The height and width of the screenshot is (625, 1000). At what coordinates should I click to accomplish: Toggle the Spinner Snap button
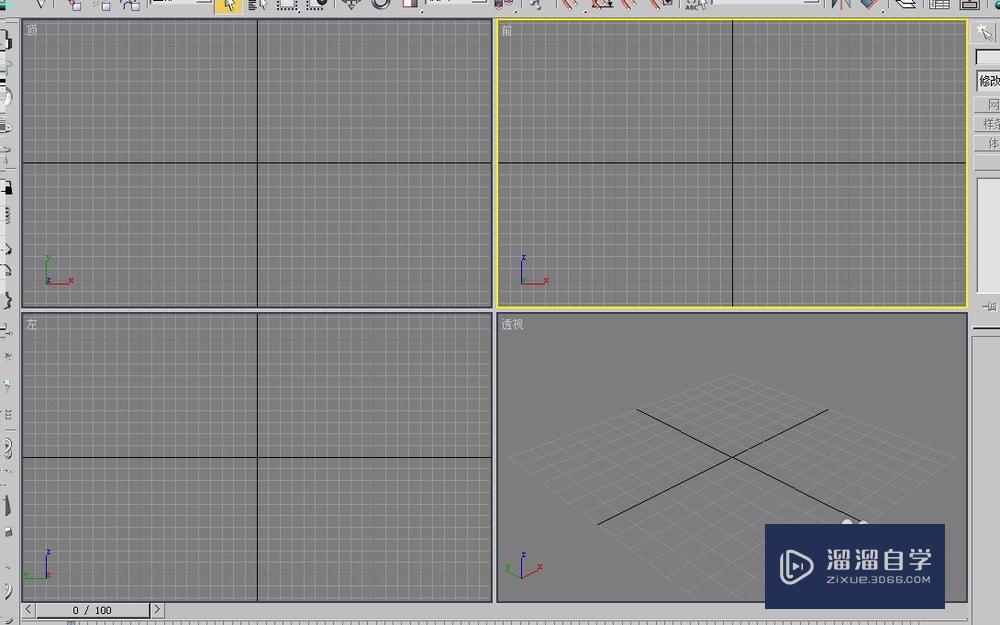tap(661, 5)
